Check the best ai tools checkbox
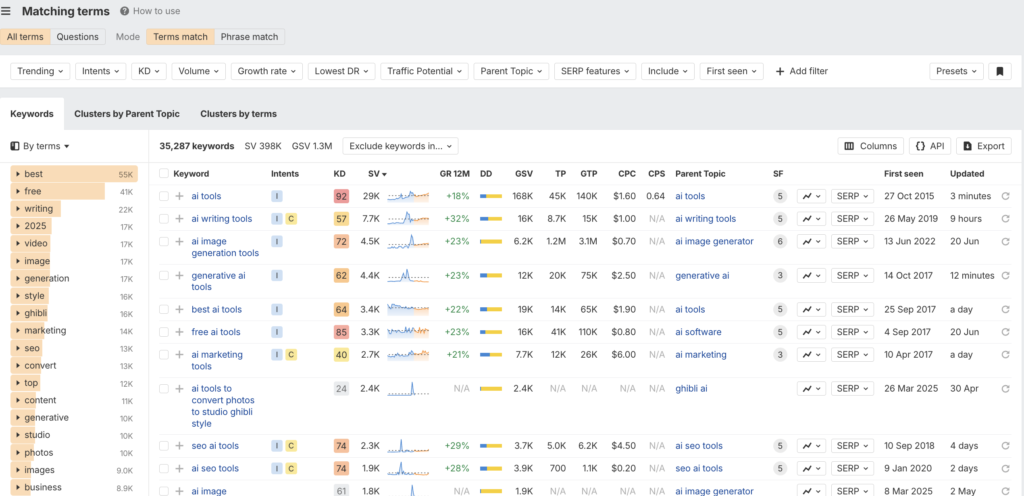Screen dimensions: 1024x496 point(164,309)
